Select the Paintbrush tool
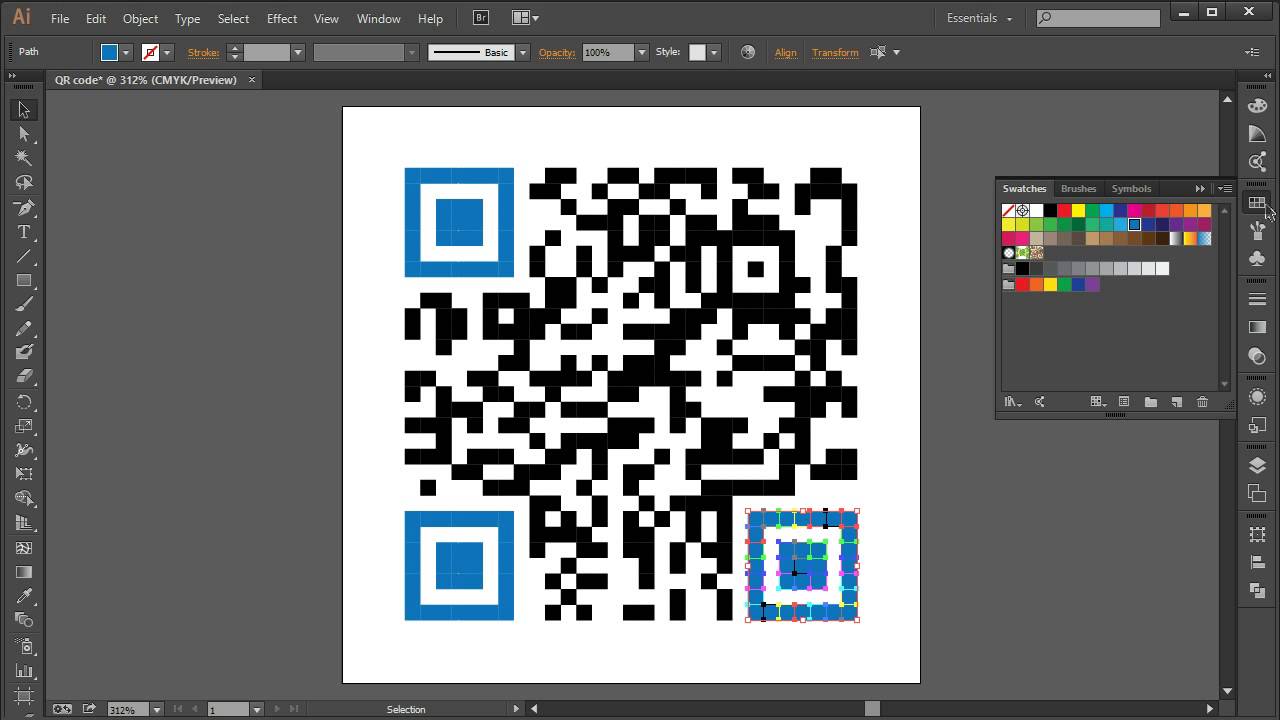Viewport: 1280px width, 720px height. [24, 304]
